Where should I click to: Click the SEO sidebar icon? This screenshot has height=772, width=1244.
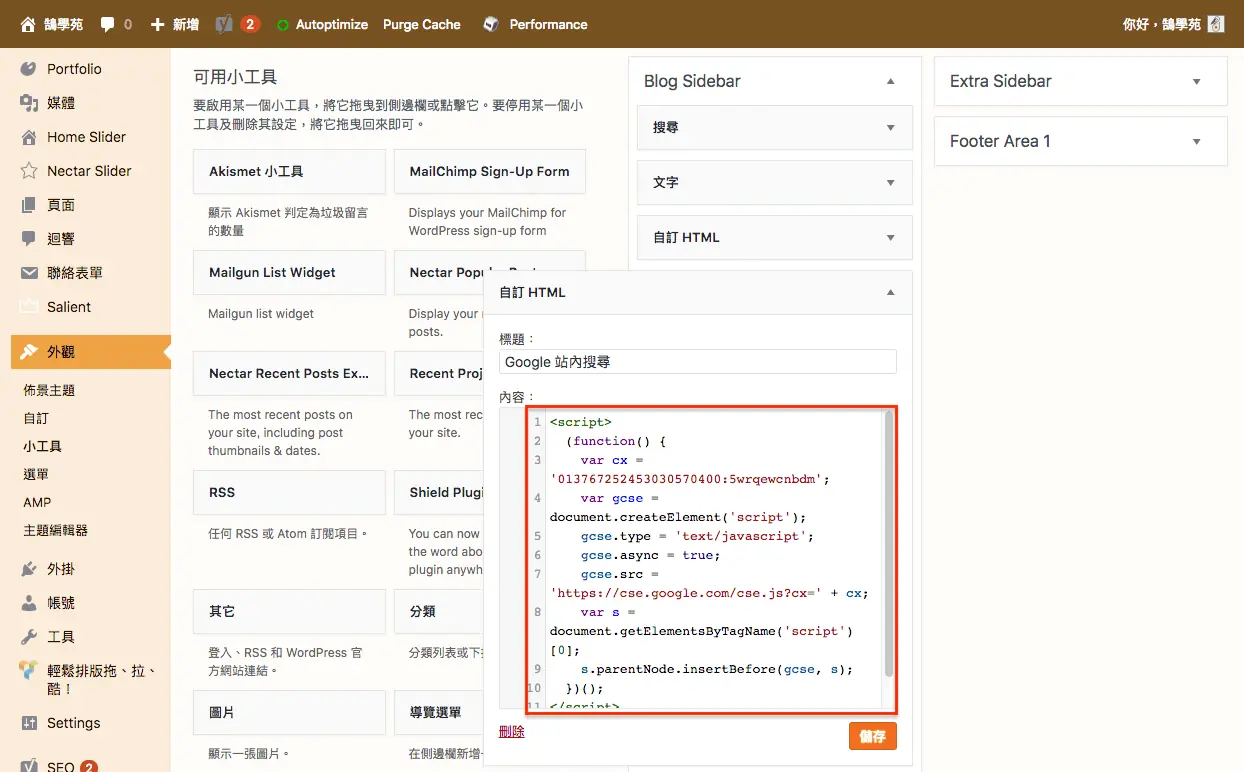(x=29, y=766)
